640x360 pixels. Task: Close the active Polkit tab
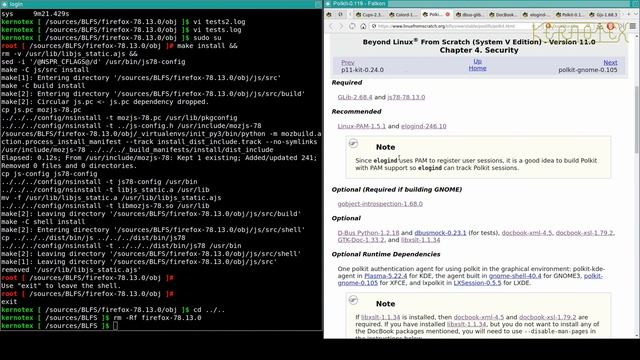coord(447,14)
